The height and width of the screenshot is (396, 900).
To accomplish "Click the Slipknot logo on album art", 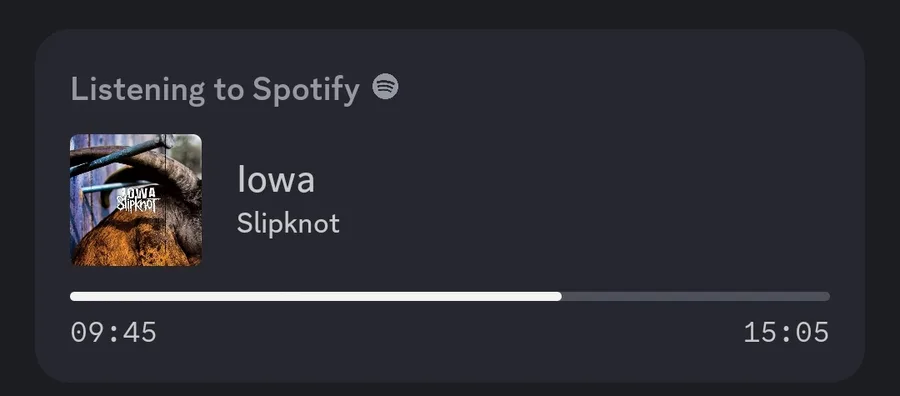I will (137, 203).
